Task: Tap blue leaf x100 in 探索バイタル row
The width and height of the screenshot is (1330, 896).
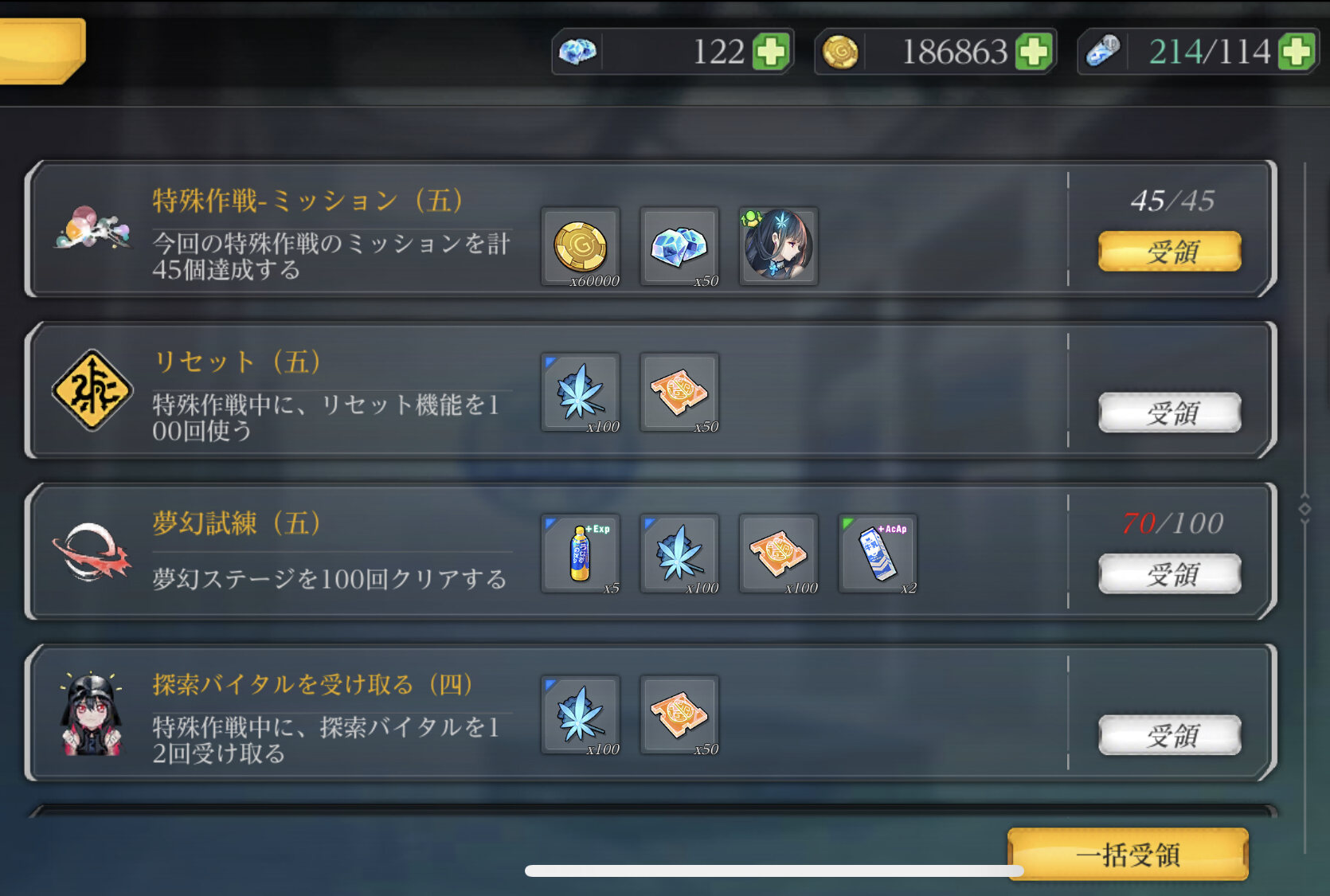Action: point(581,715)
